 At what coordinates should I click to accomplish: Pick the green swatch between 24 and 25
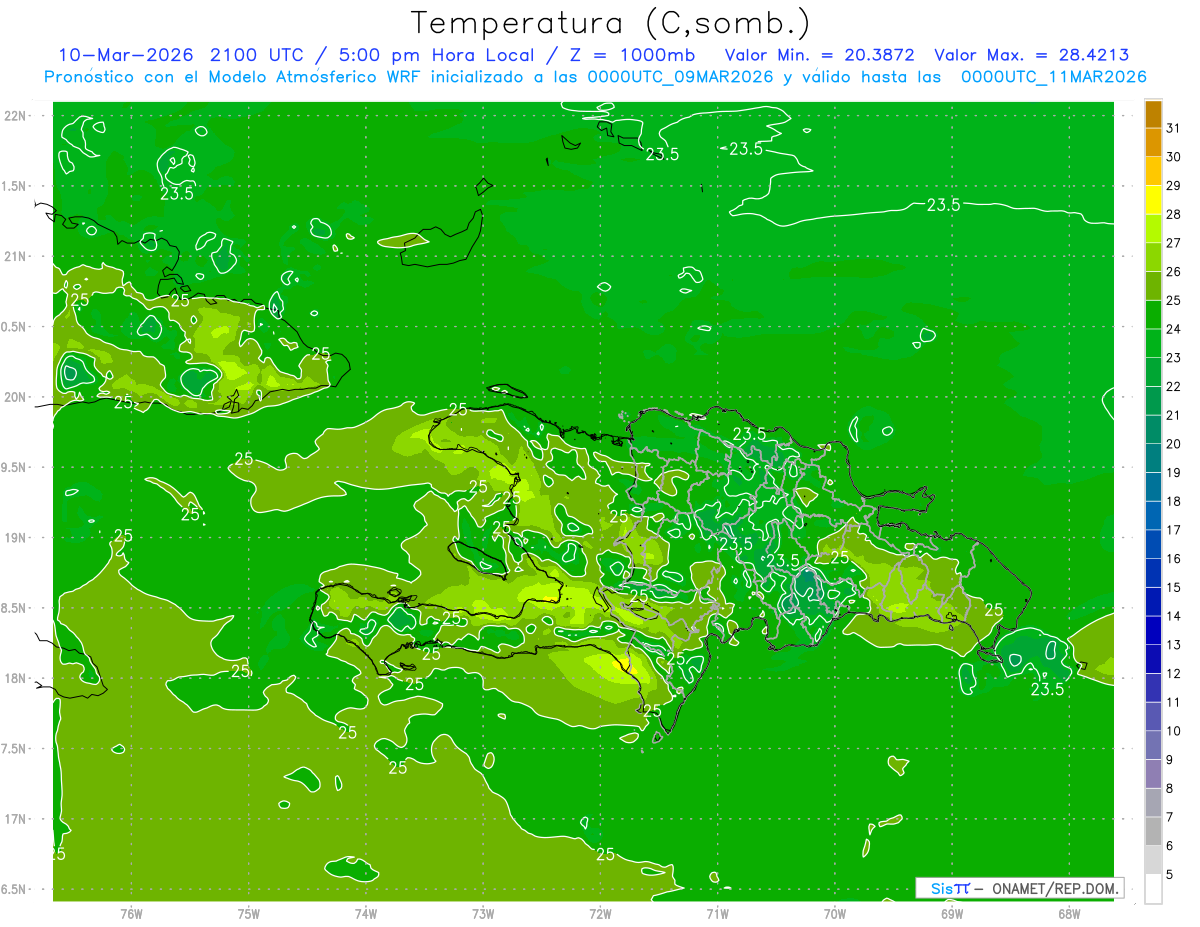[1153, 315]
